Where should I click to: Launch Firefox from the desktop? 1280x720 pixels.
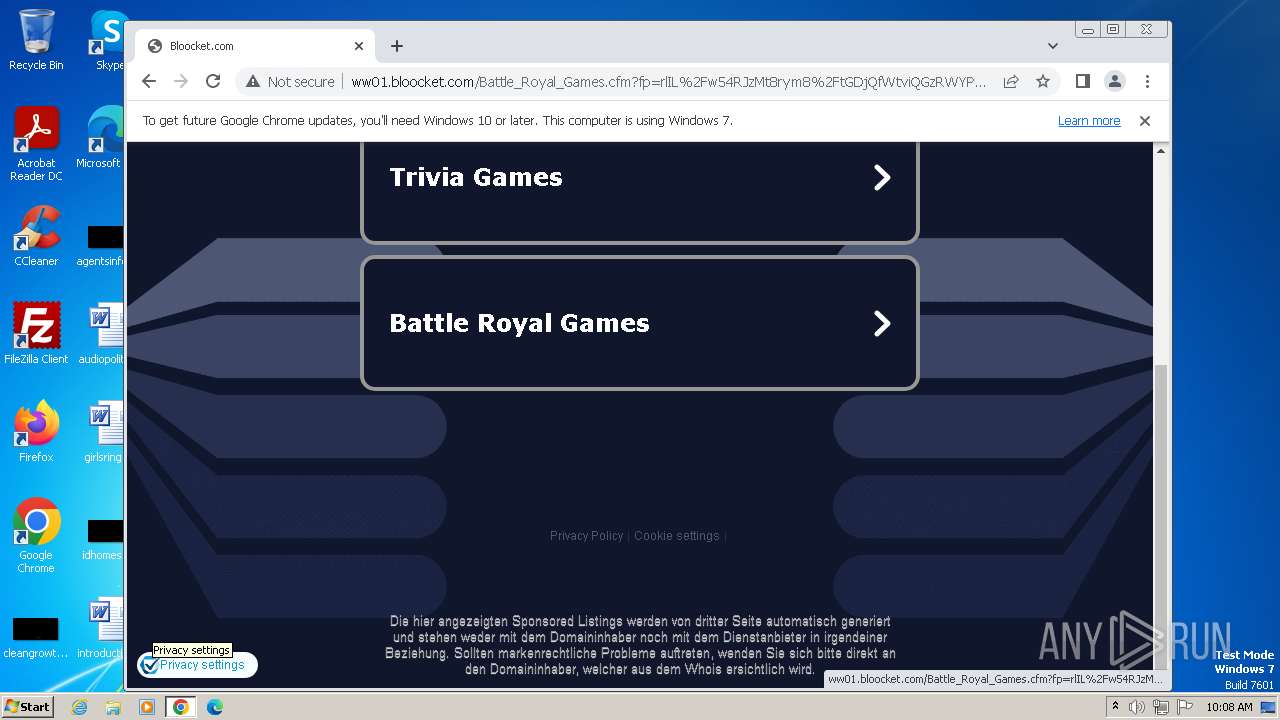[x=36, y=432]
